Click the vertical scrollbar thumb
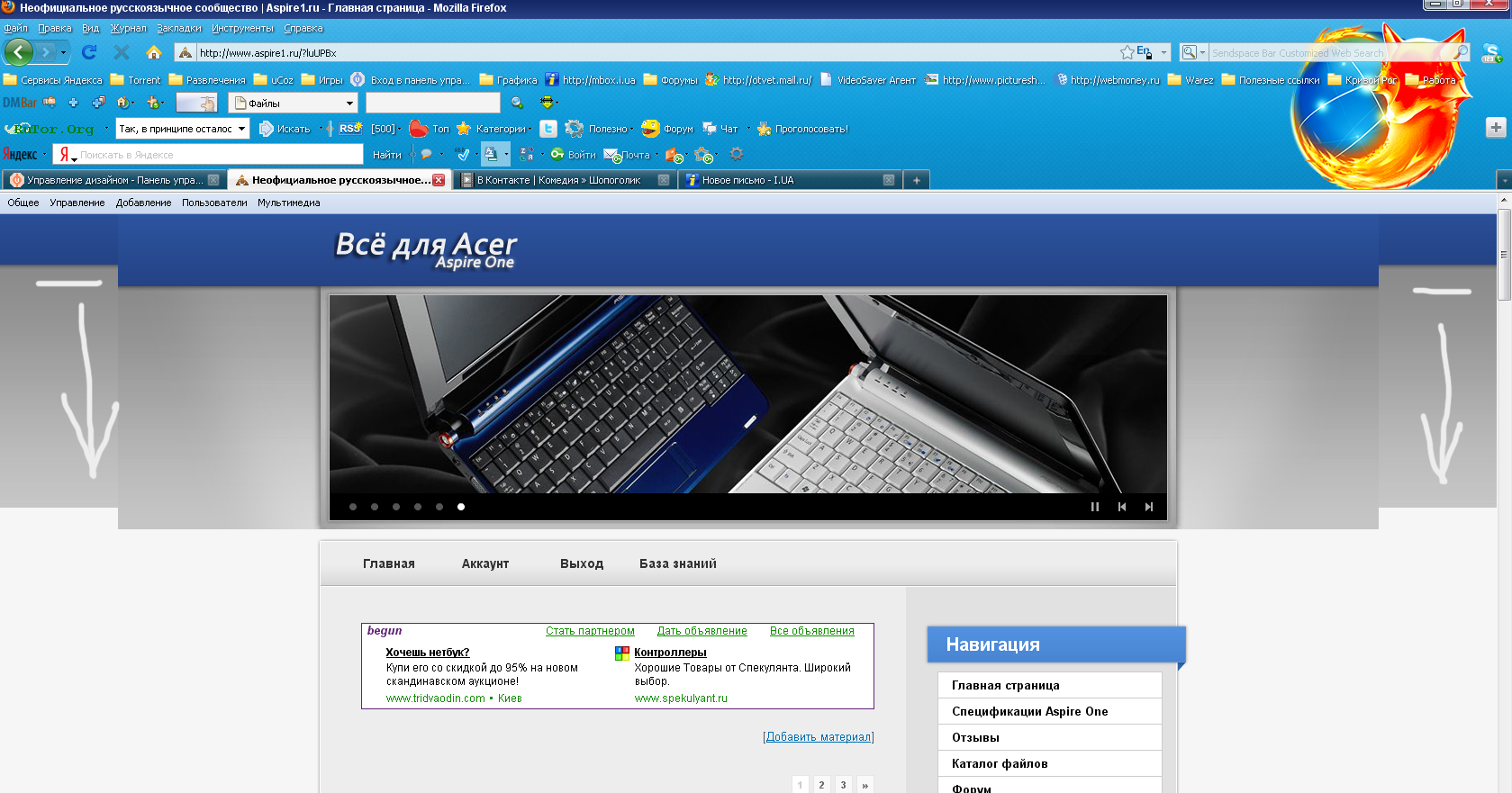 coord(1504,256)
